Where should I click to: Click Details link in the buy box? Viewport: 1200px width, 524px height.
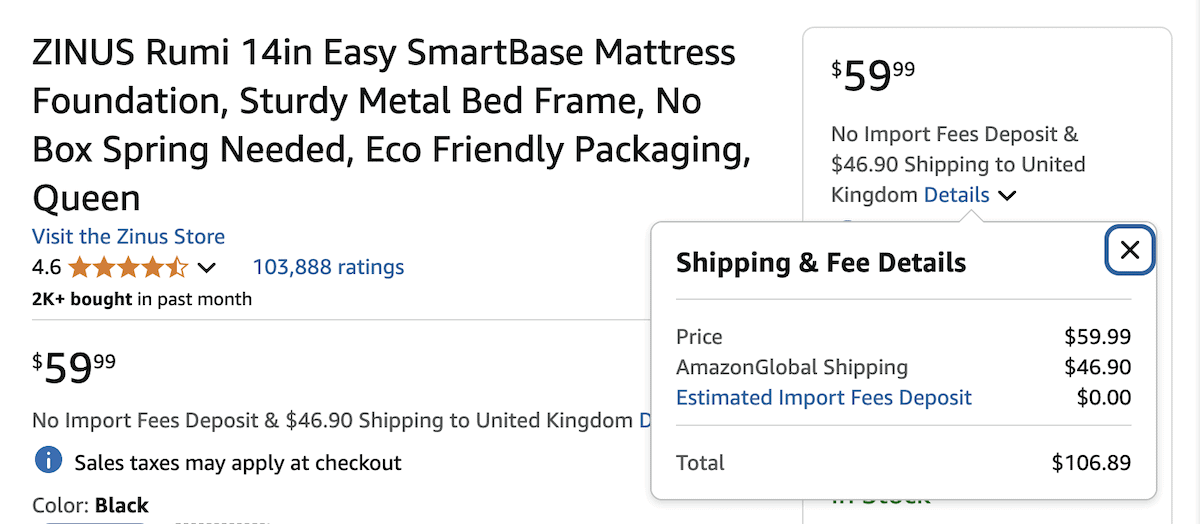(x=956, y=195)
